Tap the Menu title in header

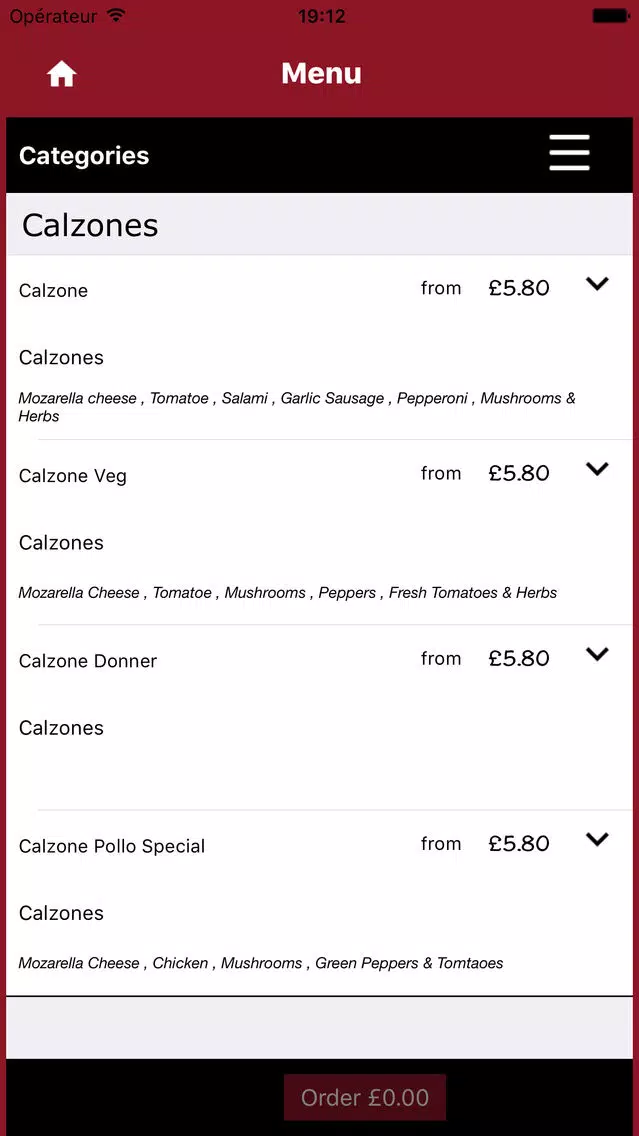tap(322, 73)
